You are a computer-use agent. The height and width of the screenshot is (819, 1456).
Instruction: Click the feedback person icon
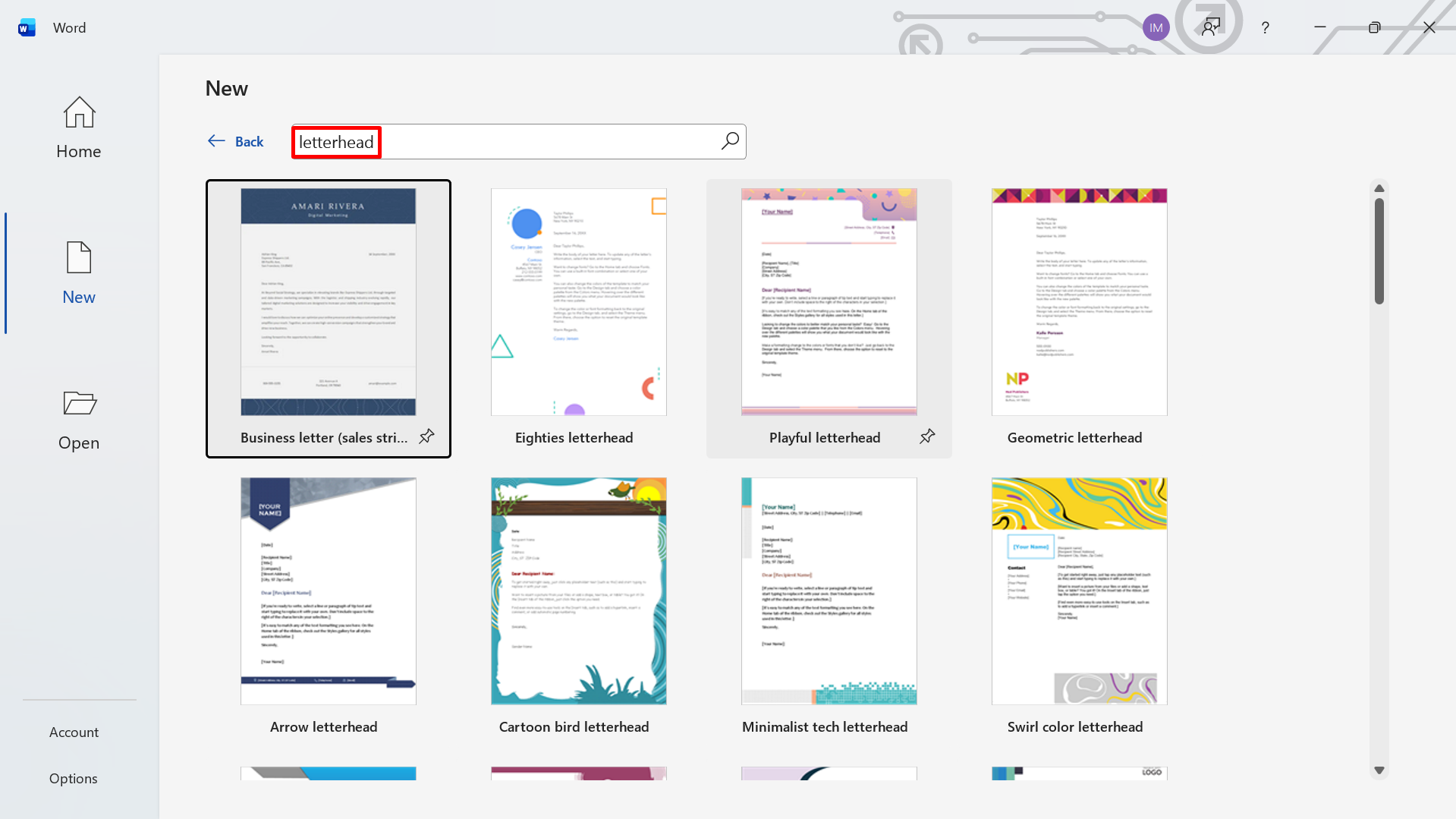tap(1211, 28)
